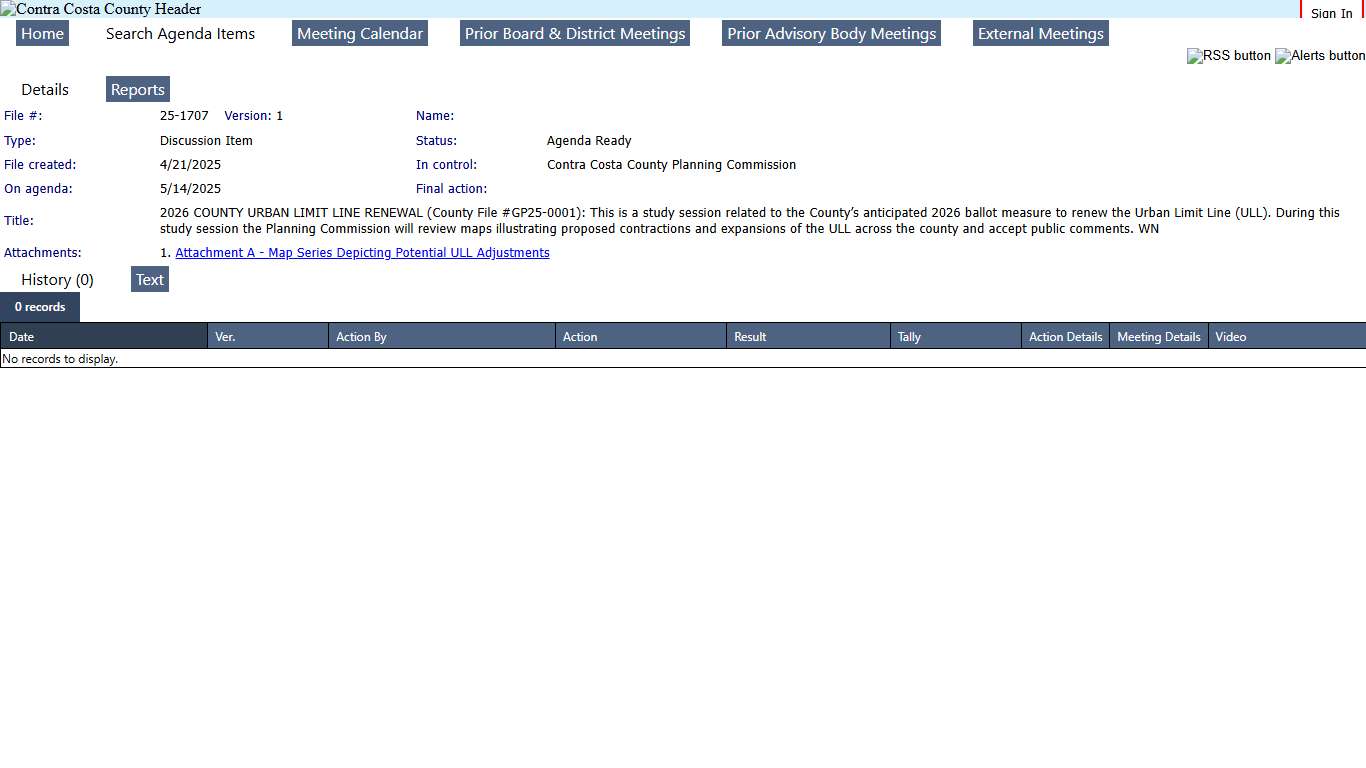Screen dimensions: 1366x768
Task: Sort by the Date column header
Action: (22, 337)
